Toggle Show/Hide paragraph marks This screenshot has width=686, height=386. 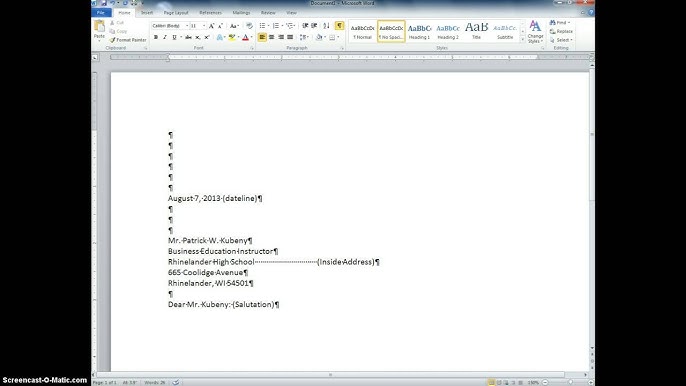click(340, 26)
